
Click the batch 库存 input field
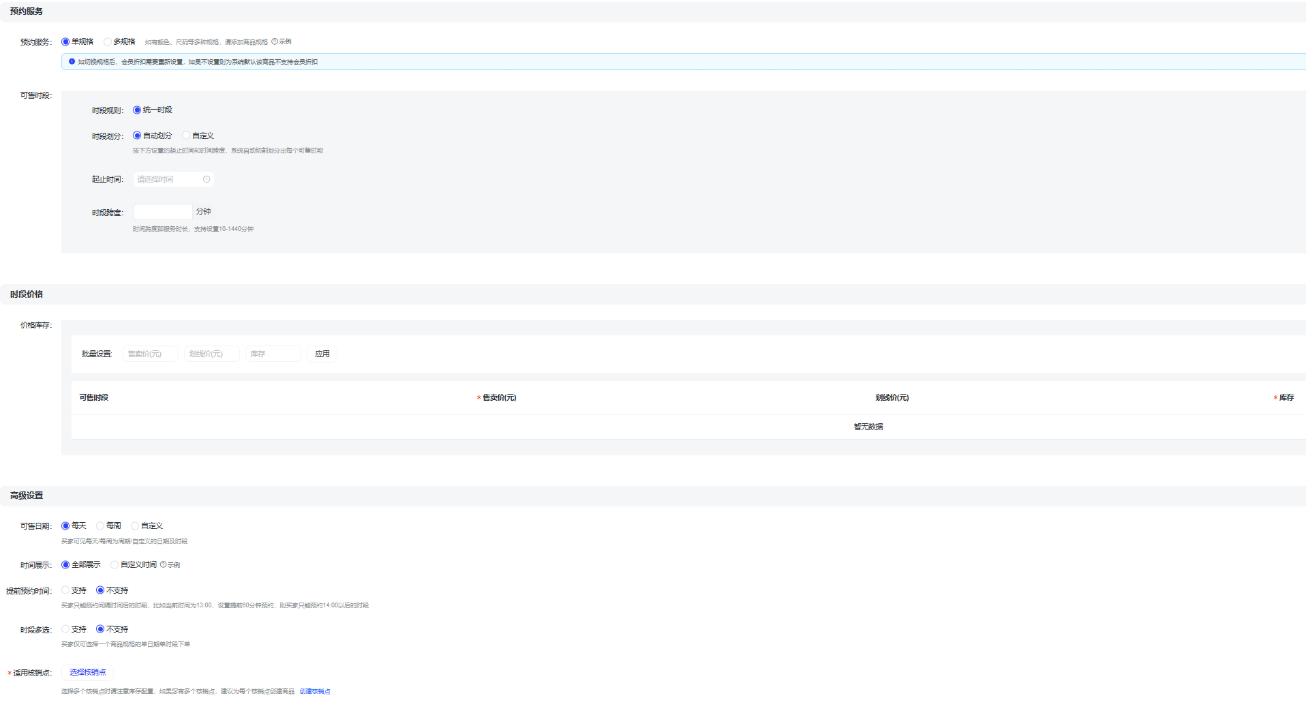273,354
